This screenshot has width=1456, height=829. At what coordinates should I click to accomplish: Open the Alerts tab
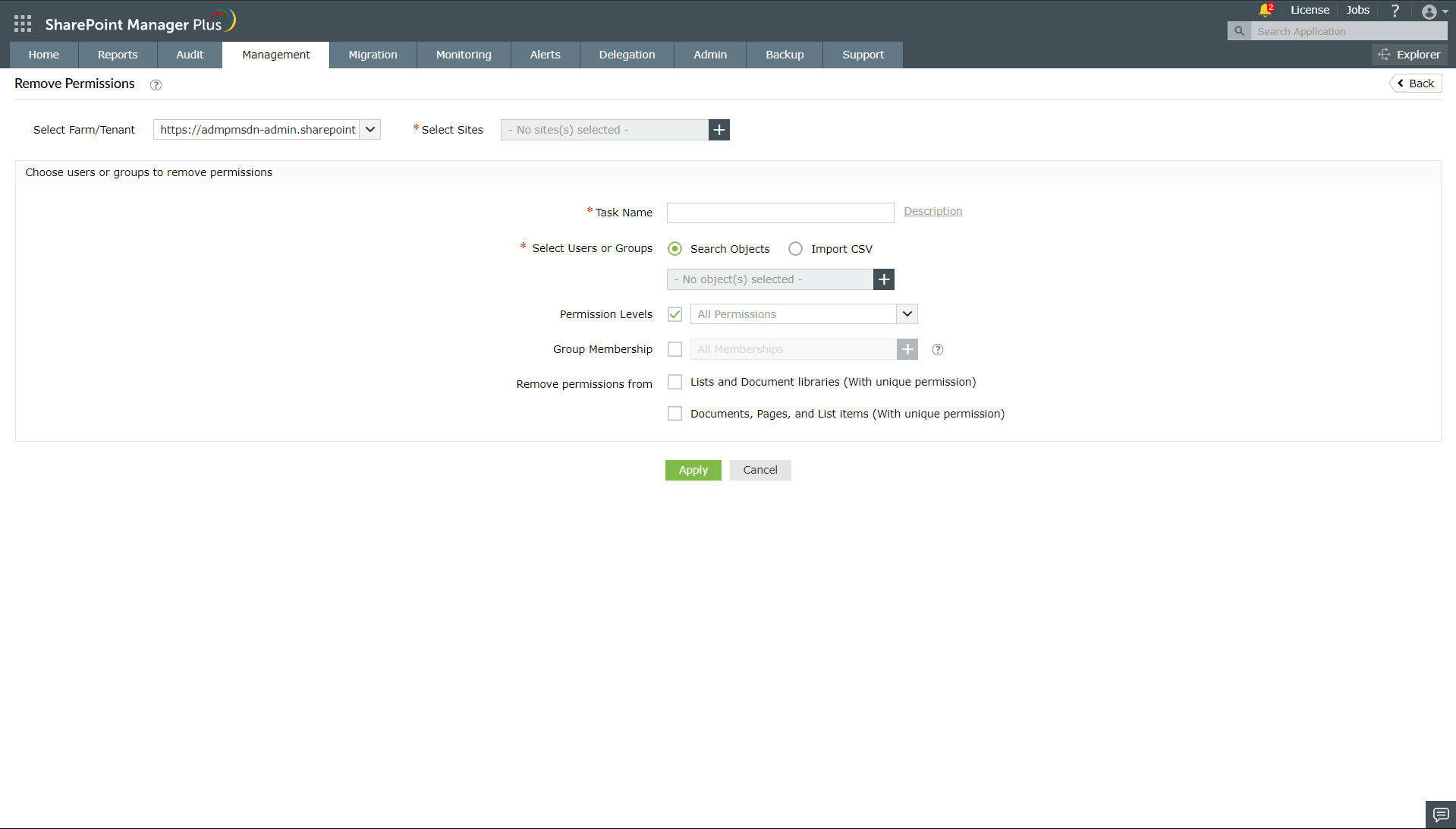click(x=546, y=55)
